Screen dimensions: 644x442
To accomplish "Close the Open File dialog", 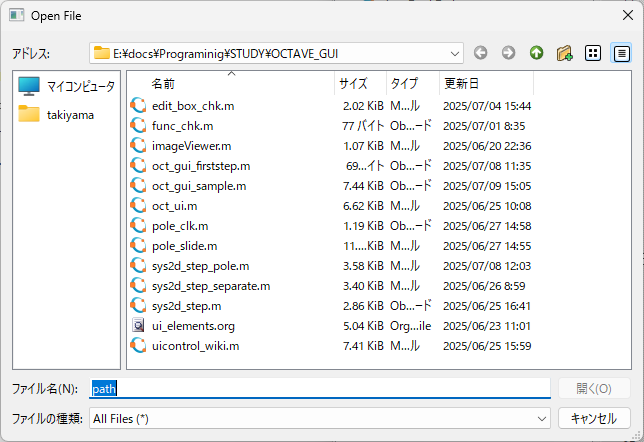I will coord(628,16).
